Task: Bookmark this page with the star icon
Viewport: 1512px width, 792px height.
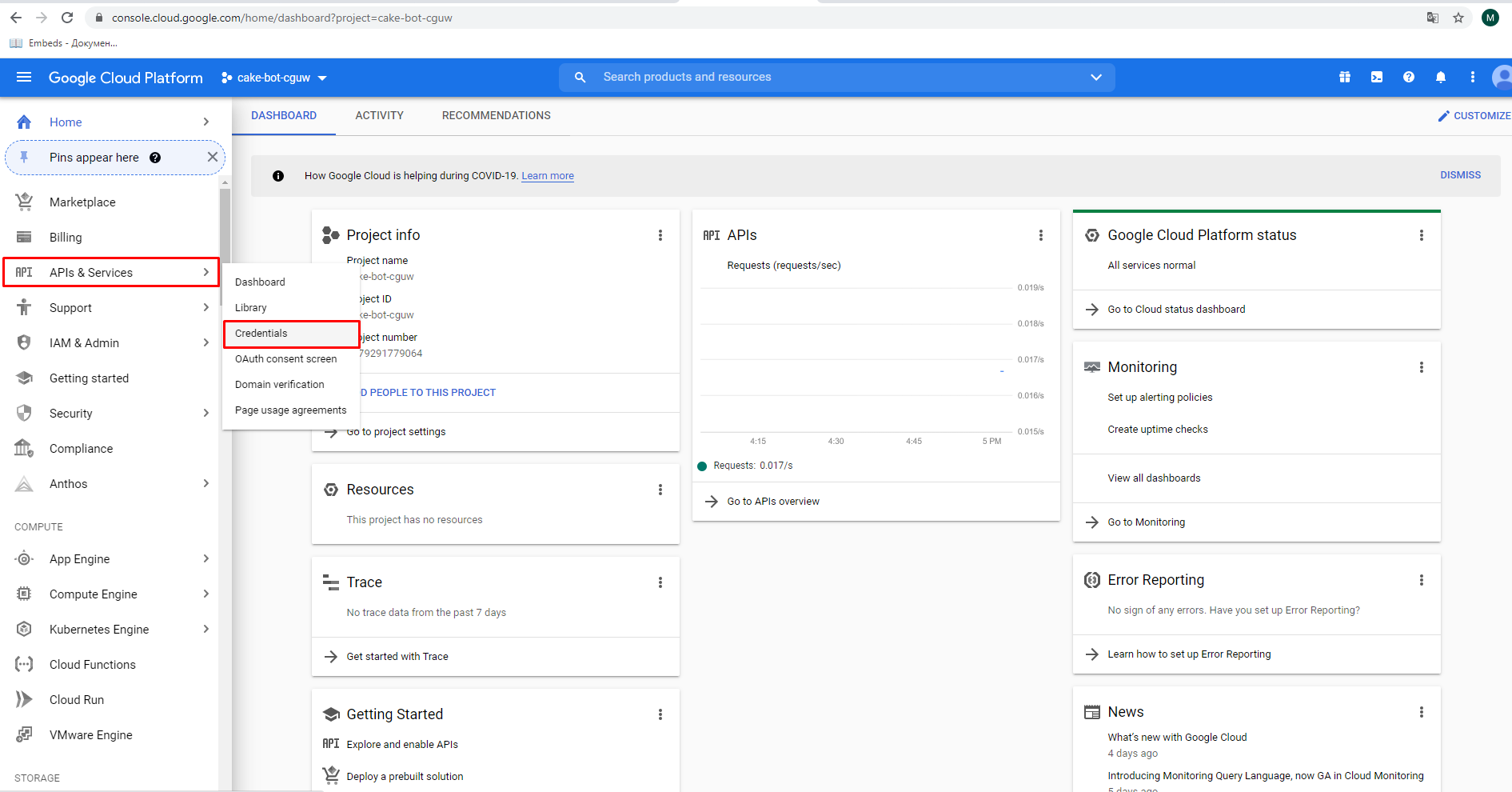Action: (1458, 18)
